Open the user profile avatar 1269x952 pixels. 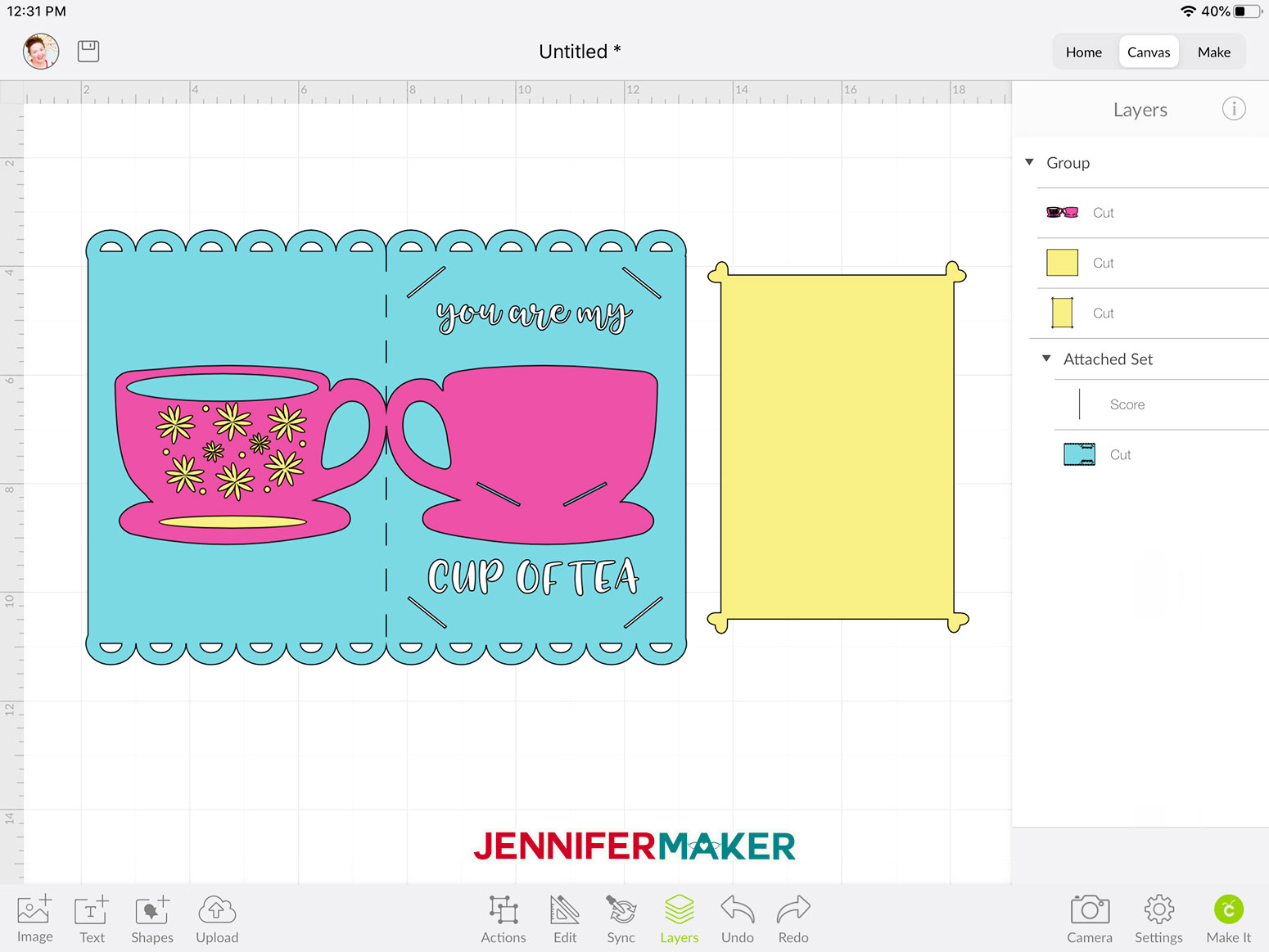(x=41, y=51)
